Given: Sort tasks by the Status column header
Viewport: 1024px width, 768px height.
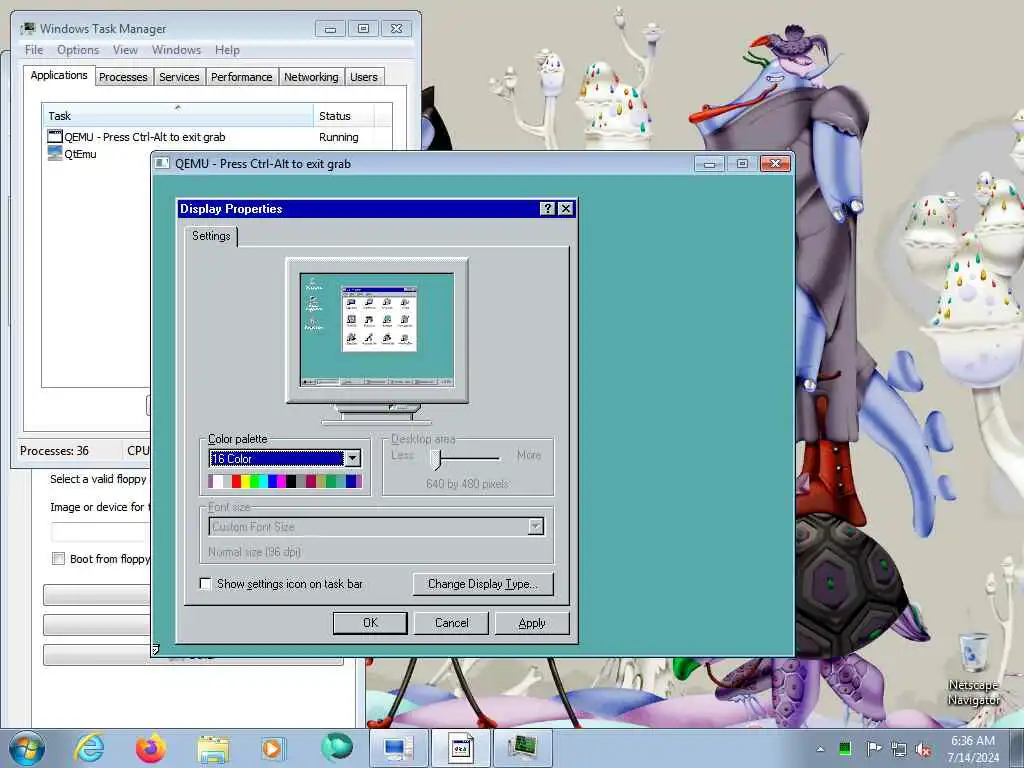Looking at the screenshot, I should coord(344,116).
